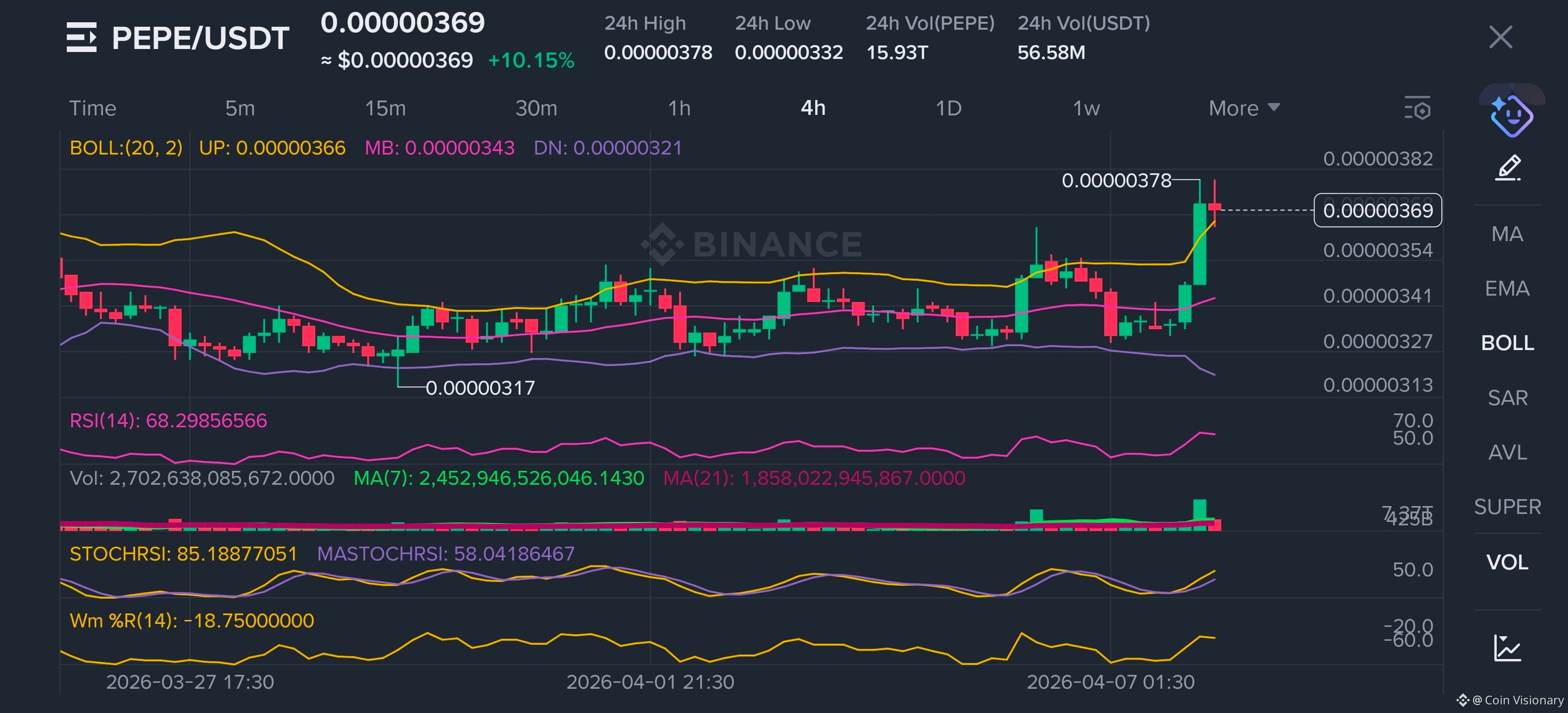Click the RSI(14) indicator legend
Image resolution: width=1568 pixels, height=713 pixels.
[x=168, y=420]
